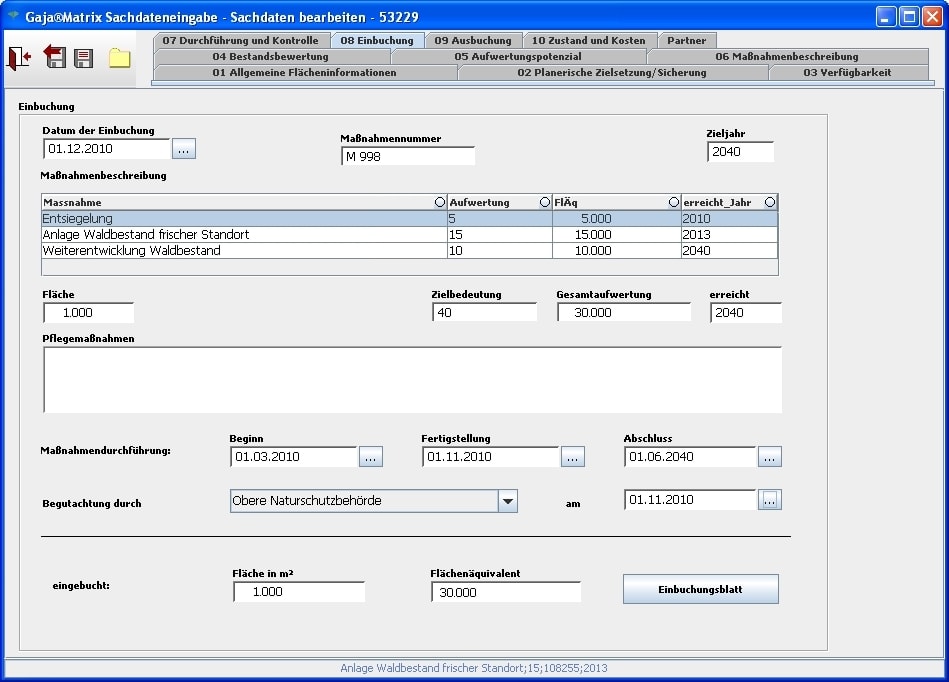Open date picker next to Abschluss field
The height and width of the screenshot is (682, 949).
click(770, 457)
